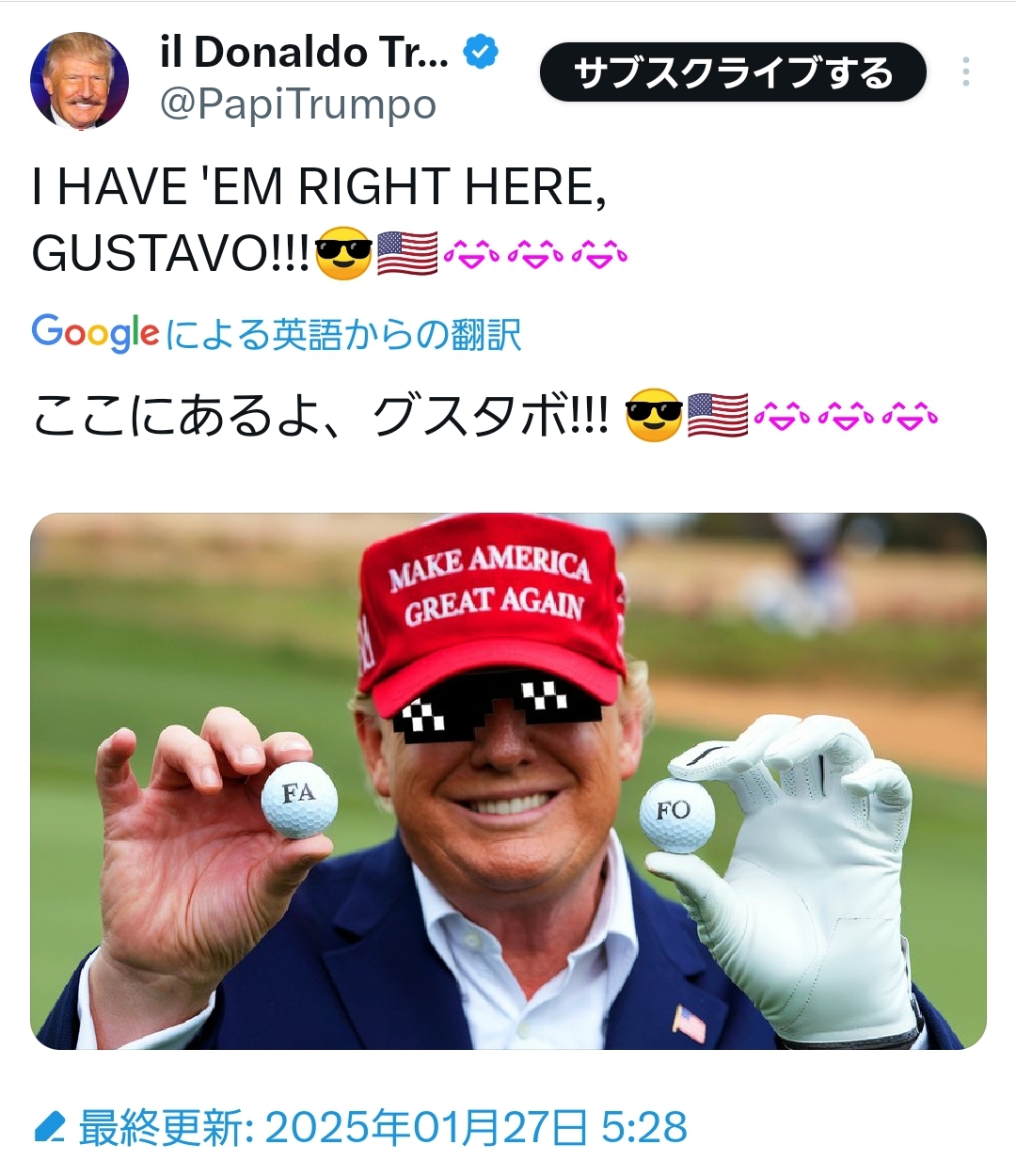Select the translated text ここにあるよ、グスタボ!!!
Viewport: 1016px width, 1176px height.
[321, 415]
